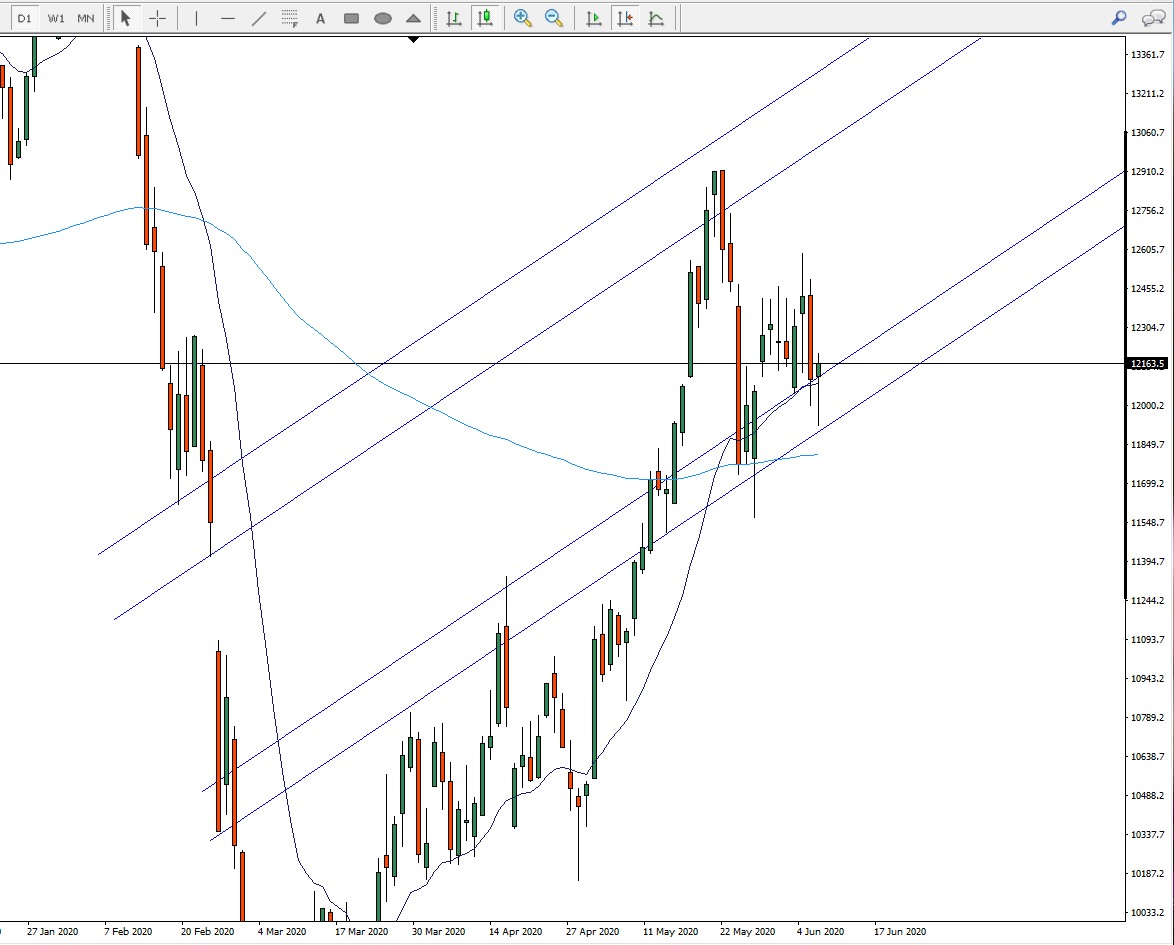Click the current price label 12163.5

click(x=1149, y=363)
